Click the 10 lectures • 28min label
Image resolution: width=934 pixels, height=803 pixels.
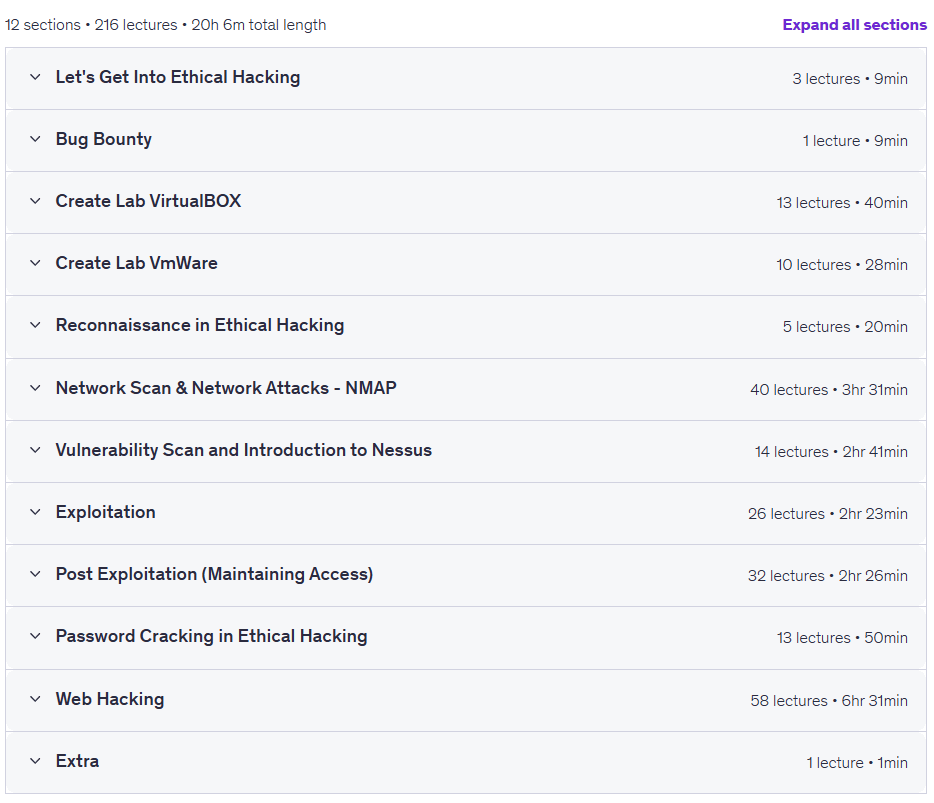[842, 264]
